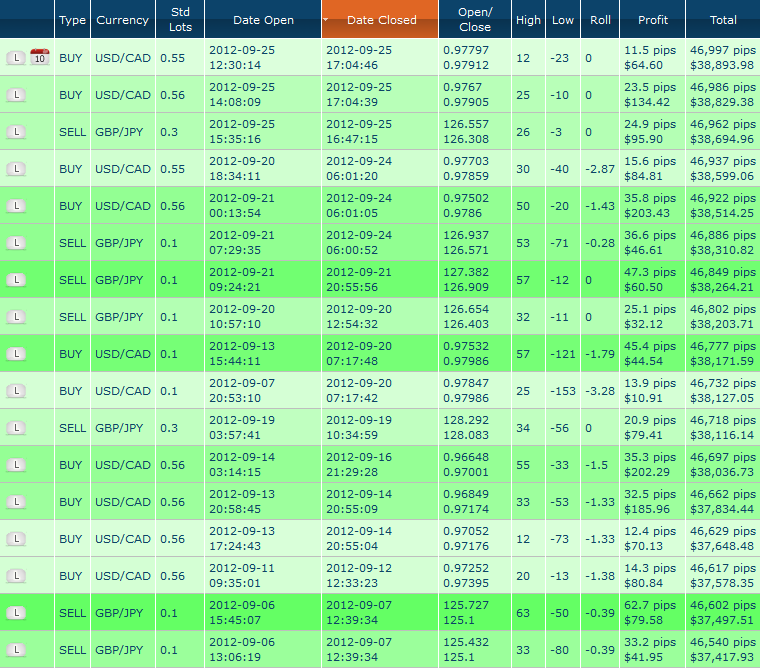The height and width of the screenshot is (668, 760).
Task: Select profit cell 35.8 pips $203.43
Action: click(x=652, y=206)
